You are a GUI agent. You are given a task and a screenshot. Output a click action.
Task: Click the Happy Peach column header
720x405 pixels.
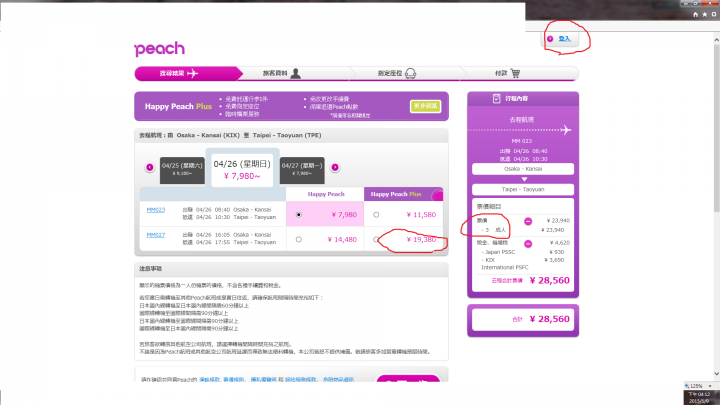(x=326, y=194)
